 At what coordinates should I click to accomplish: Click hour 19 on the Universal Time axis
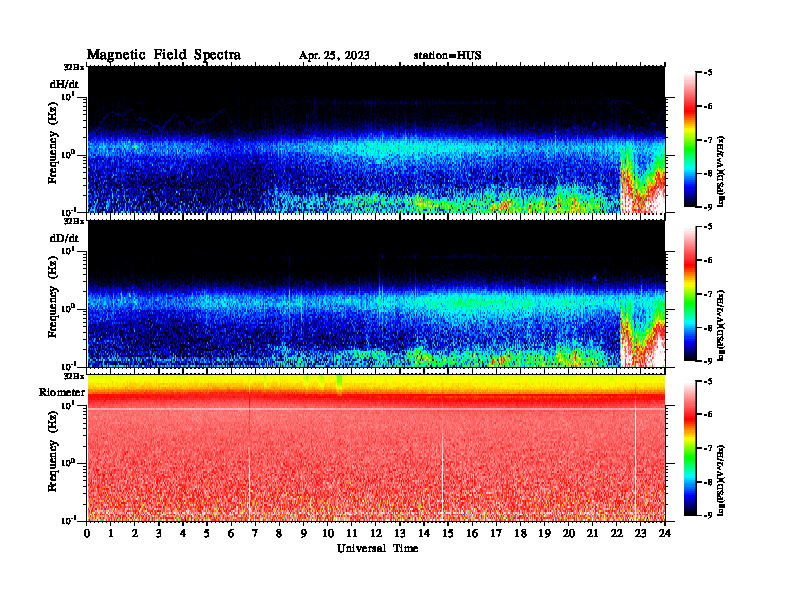(x=544, y=533)
